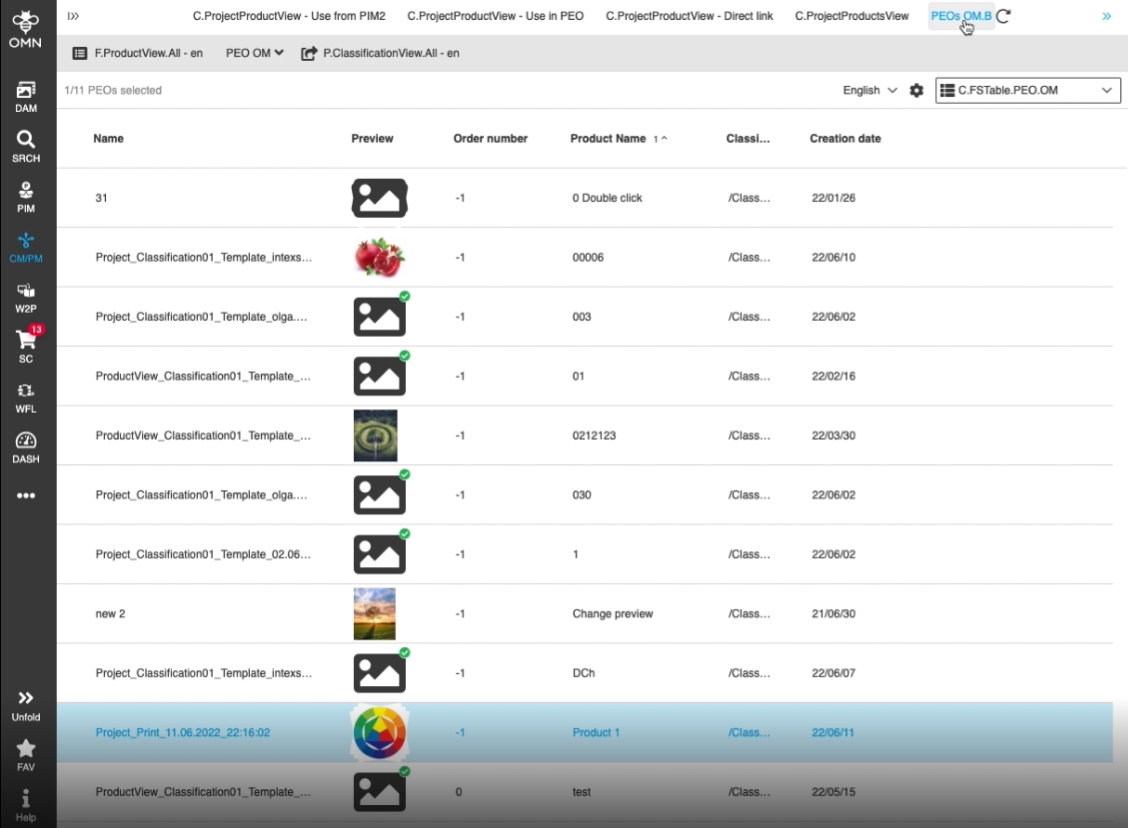
Task: Switch to C.ProjectProductView - Use from PIM2 tab
Action: click(x=289, y=16)
